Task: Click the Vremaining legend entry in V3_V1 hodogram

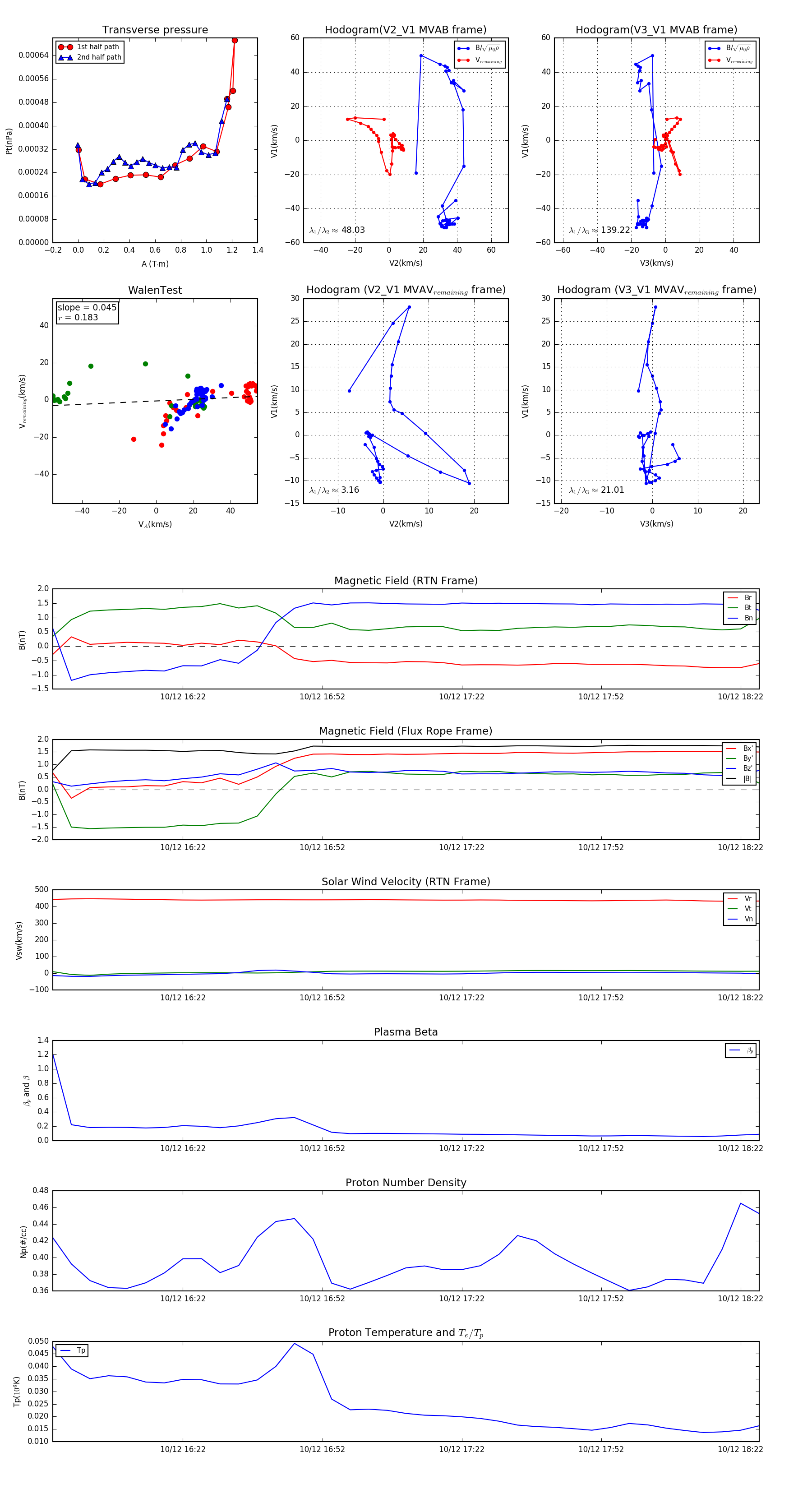Action: pos(730,60)
